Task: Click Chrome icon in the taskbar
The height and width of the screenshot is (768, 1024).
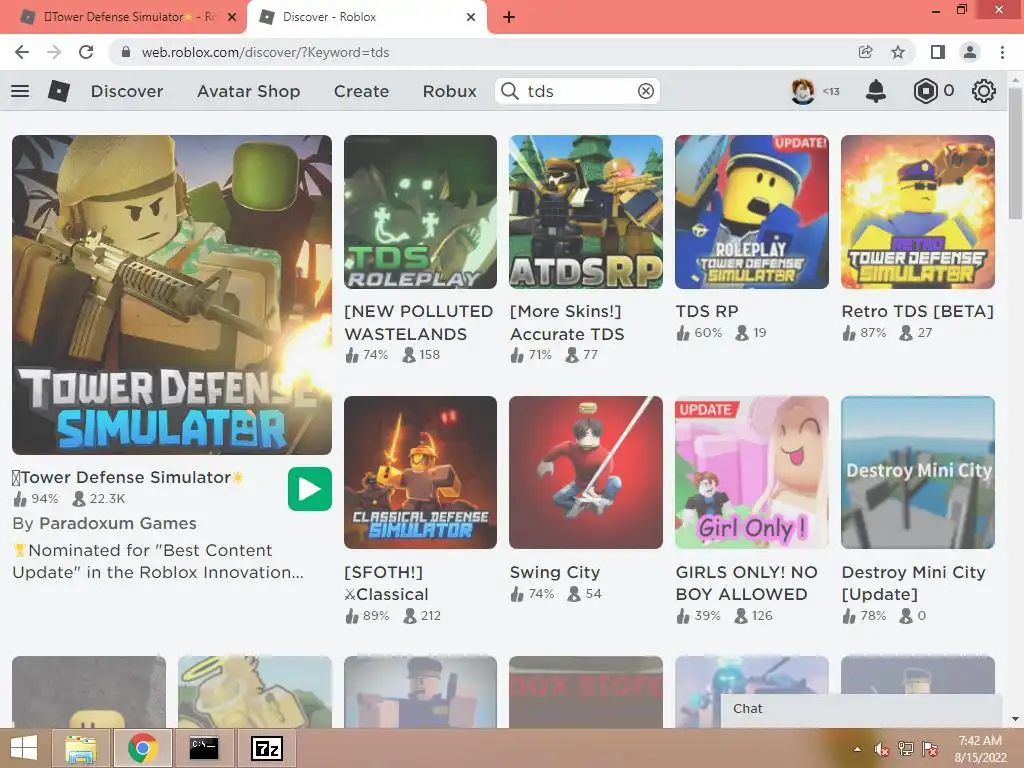Action: (143, 748)
